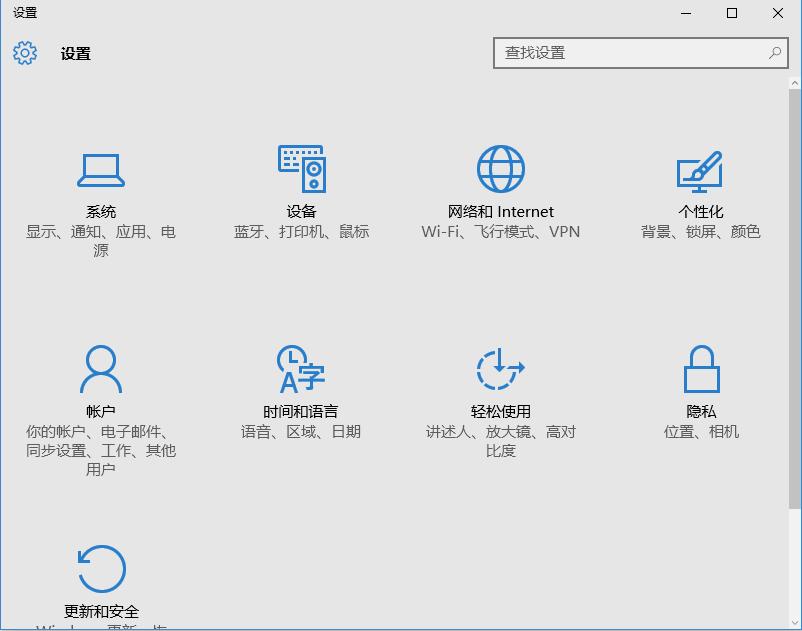This screenshot has width=802, height=631.
Task: Open 更新和安全 settings
Action: (100, 590)
